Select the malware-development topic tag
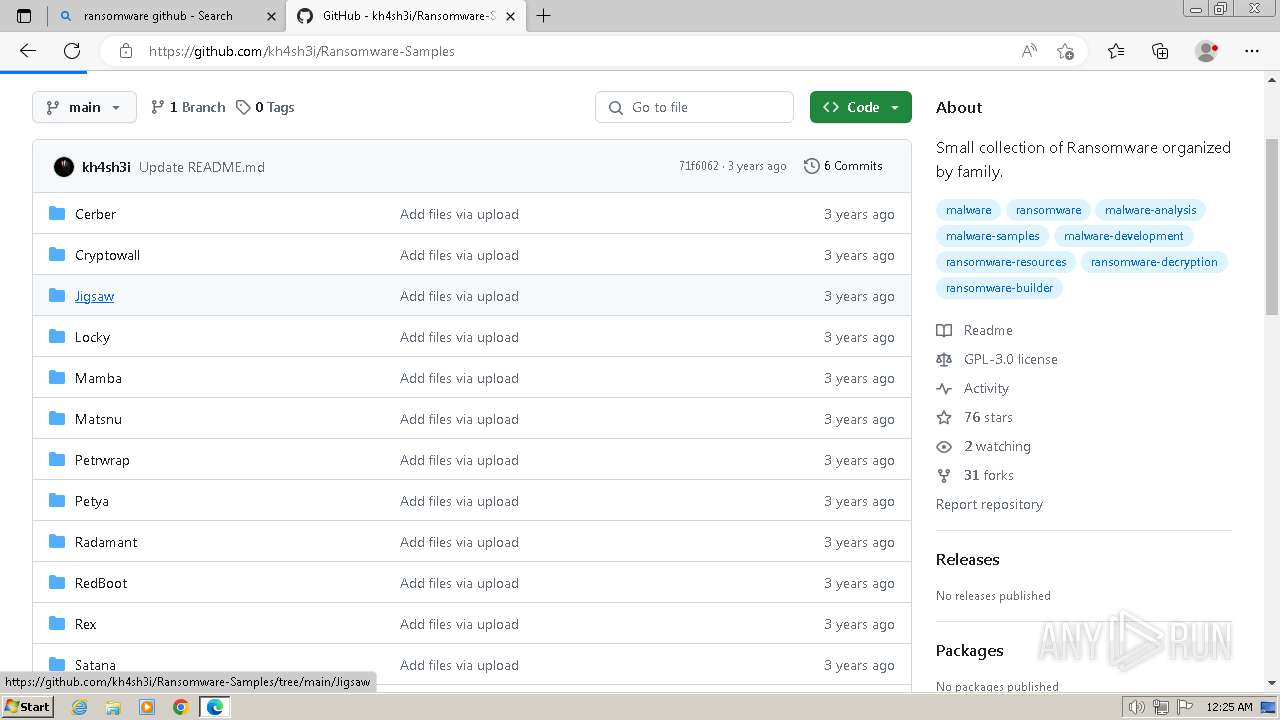The height and width of the screenshot is (720, 1280). pos(1123,236)
